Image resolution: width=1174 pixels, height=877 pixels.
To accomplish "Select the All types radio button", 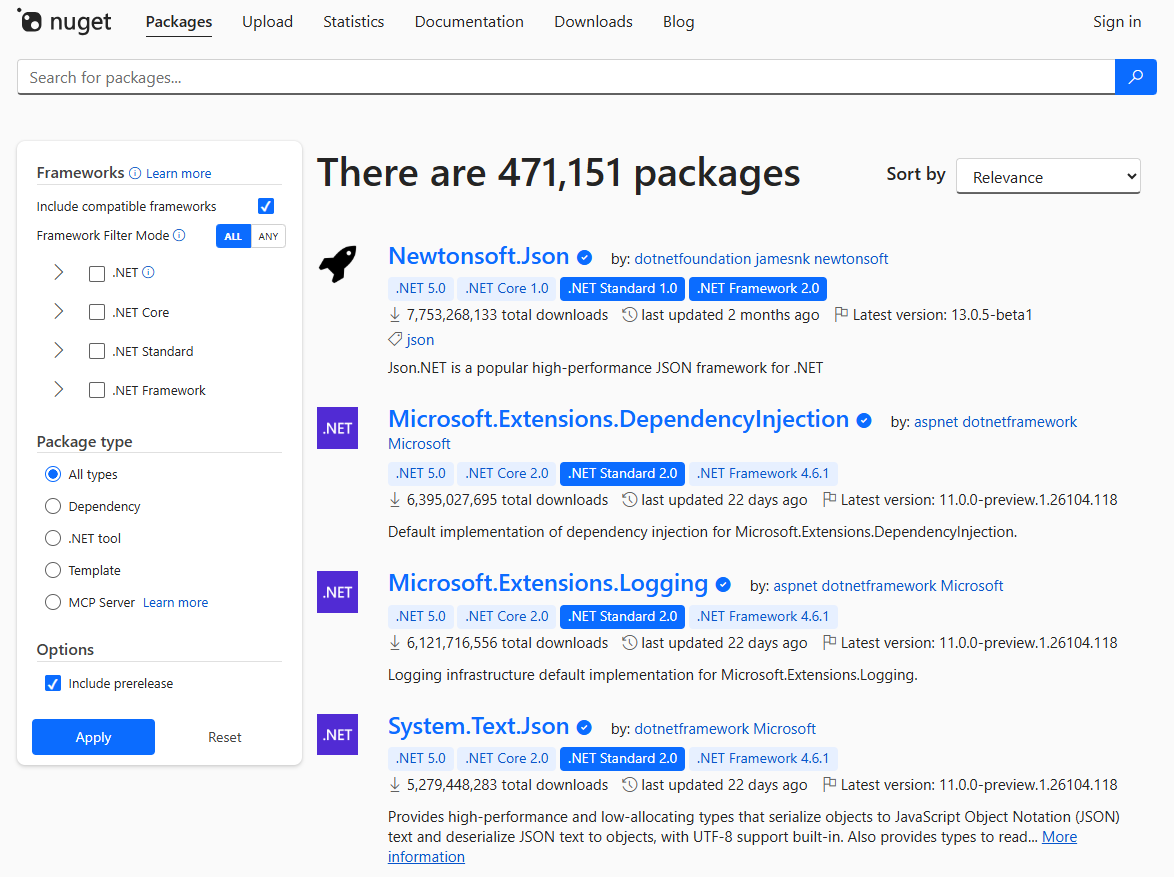I will (x=52, y=474).
